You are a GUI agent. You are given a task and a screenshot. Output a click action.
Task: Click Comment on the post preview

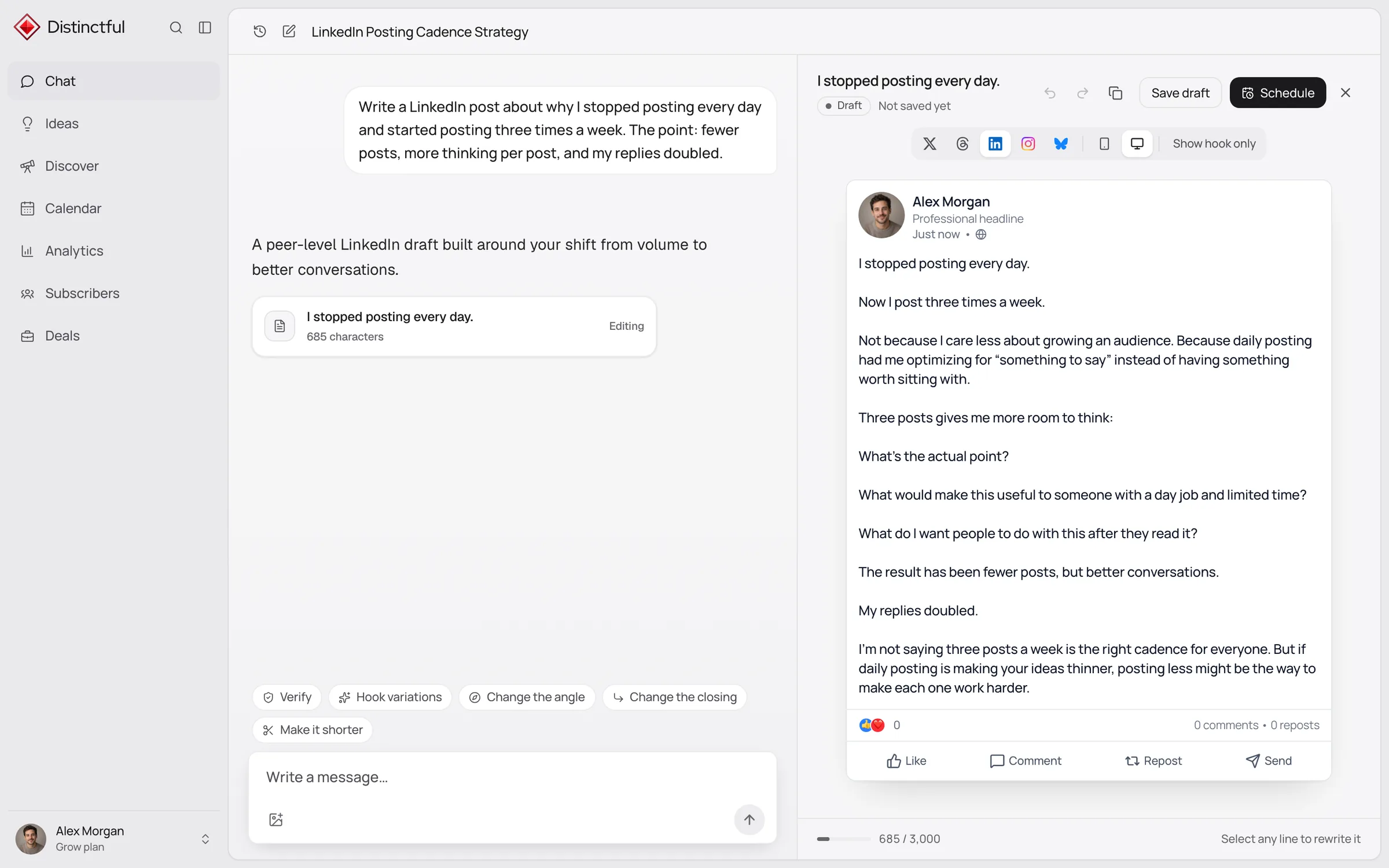pyautogui.click(x=1026, y=761)
